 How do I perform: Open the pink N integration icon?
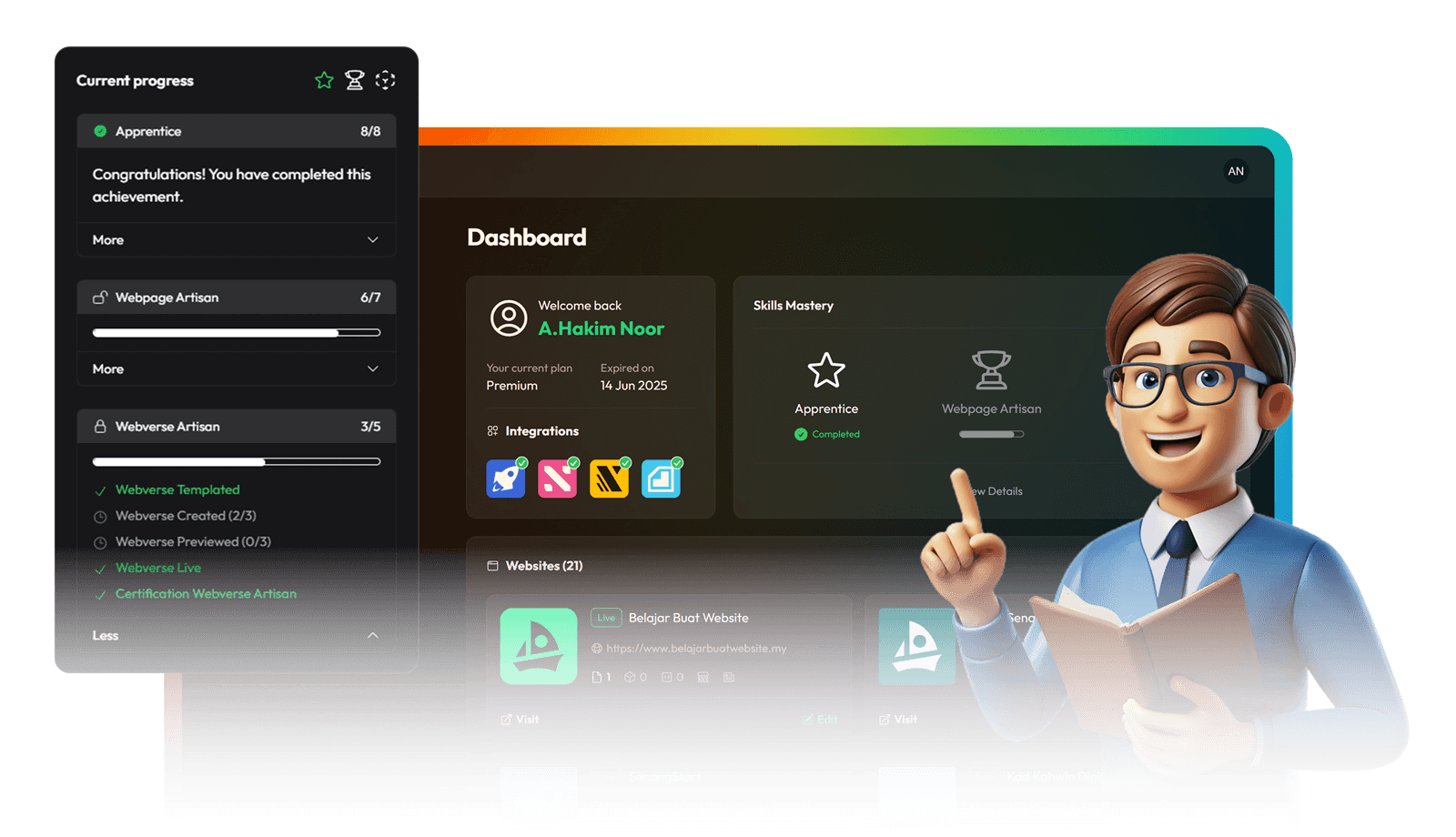[557, 479]
